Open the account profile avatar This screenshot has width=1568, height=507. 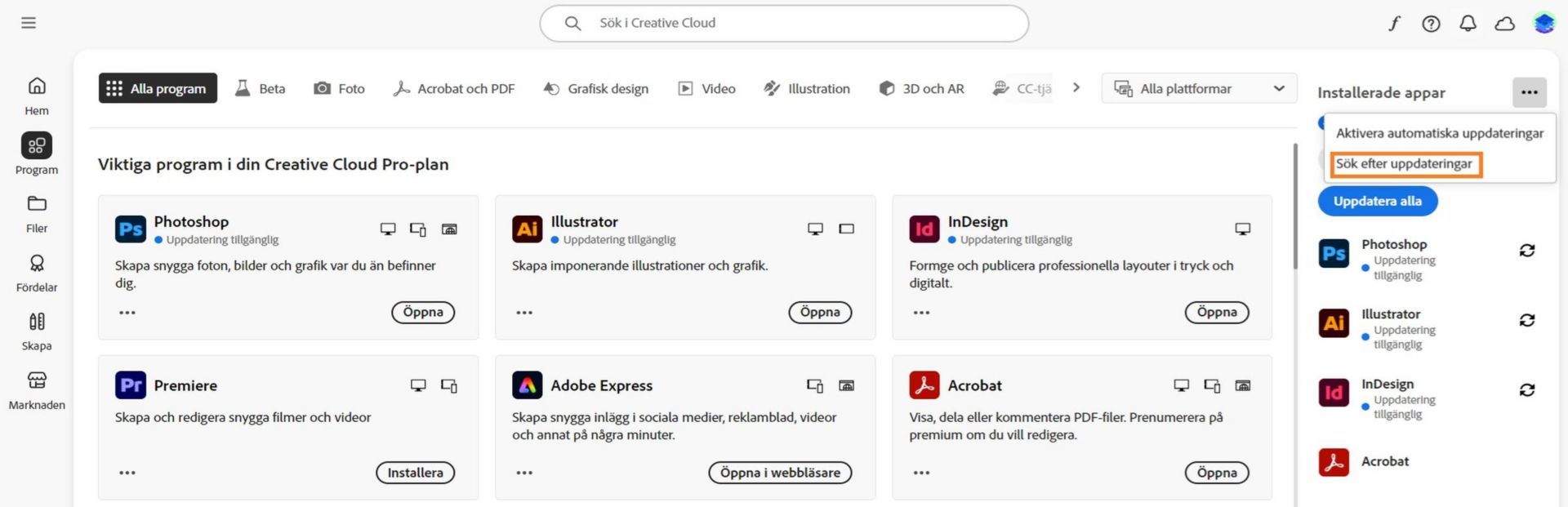tap(1543, 24)
